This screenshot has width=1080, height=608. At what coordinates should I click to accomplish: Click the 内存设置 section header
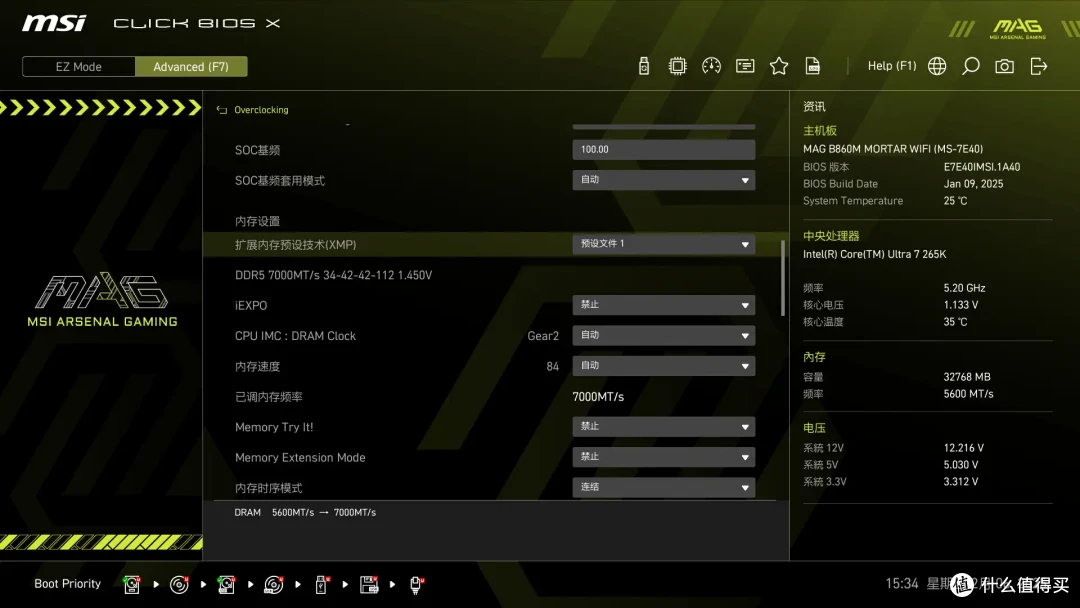[x=257, y=221]
